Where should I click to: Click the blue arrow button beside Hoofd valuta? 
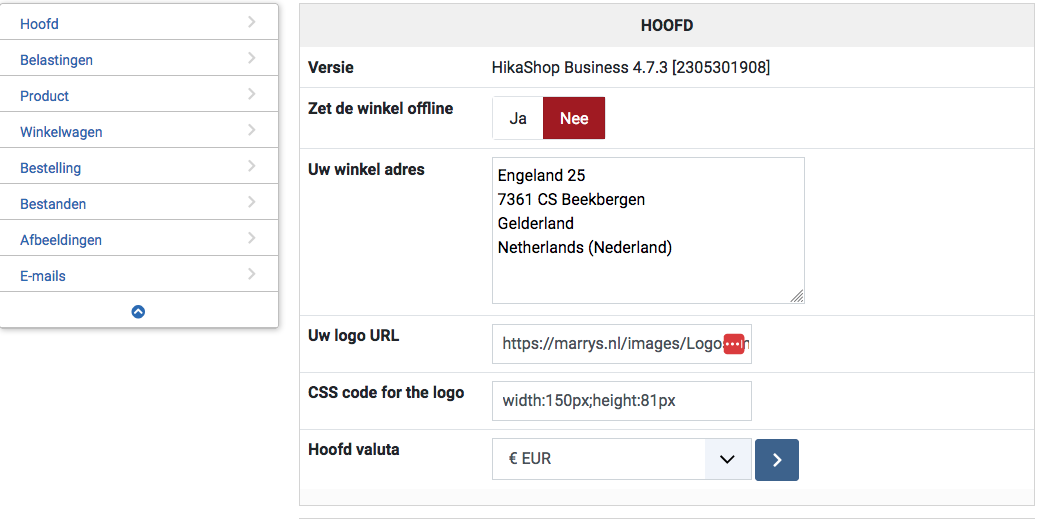(777, 459)
